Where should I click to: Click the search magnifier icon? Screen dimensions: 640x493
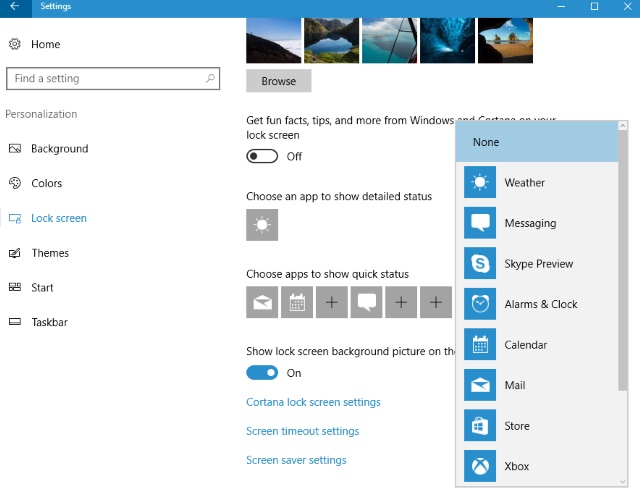tap(210, 78)
